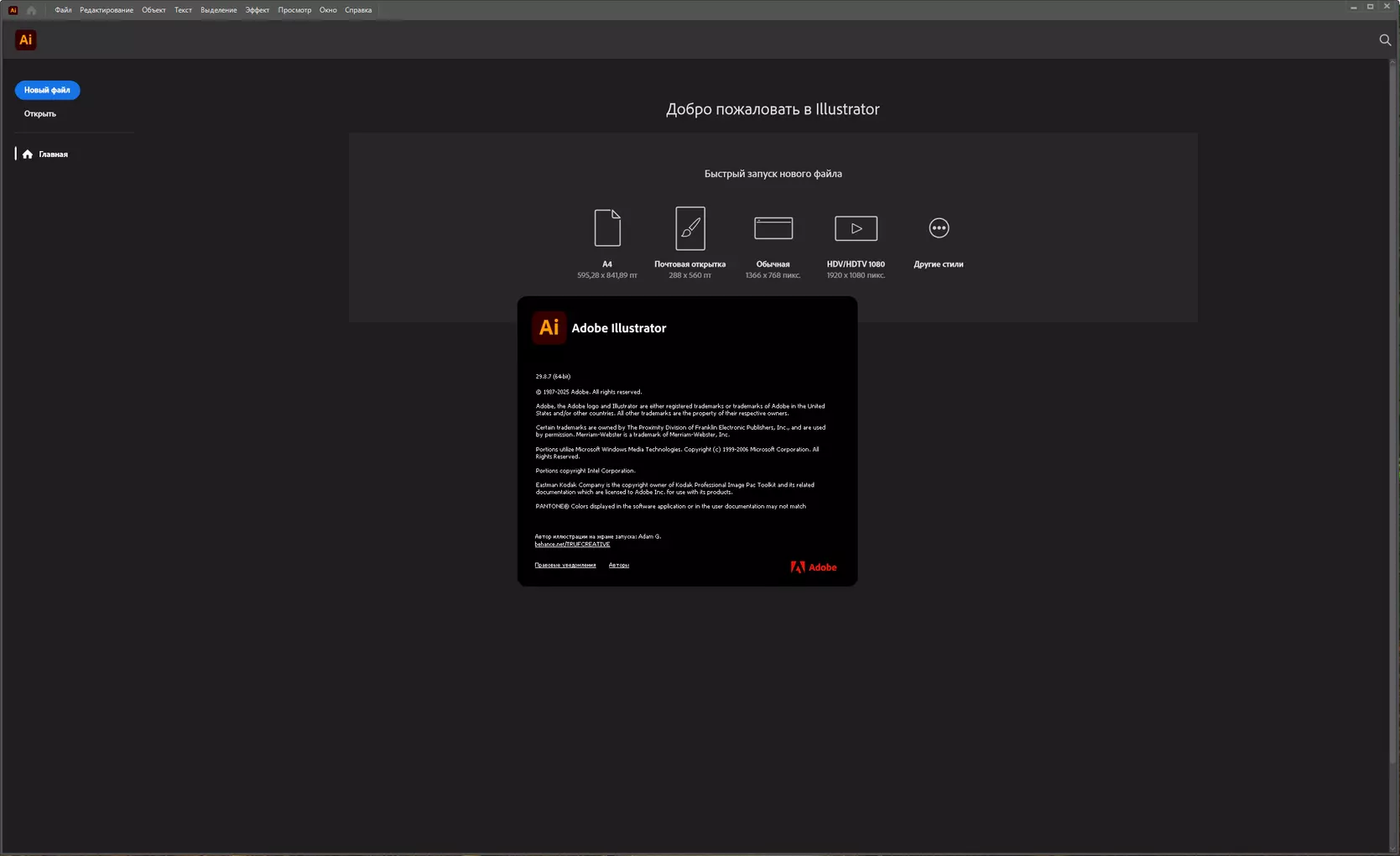
Task: Click the Добро пожаловать в Illustrator heading
Action: (x=773, y=109)
